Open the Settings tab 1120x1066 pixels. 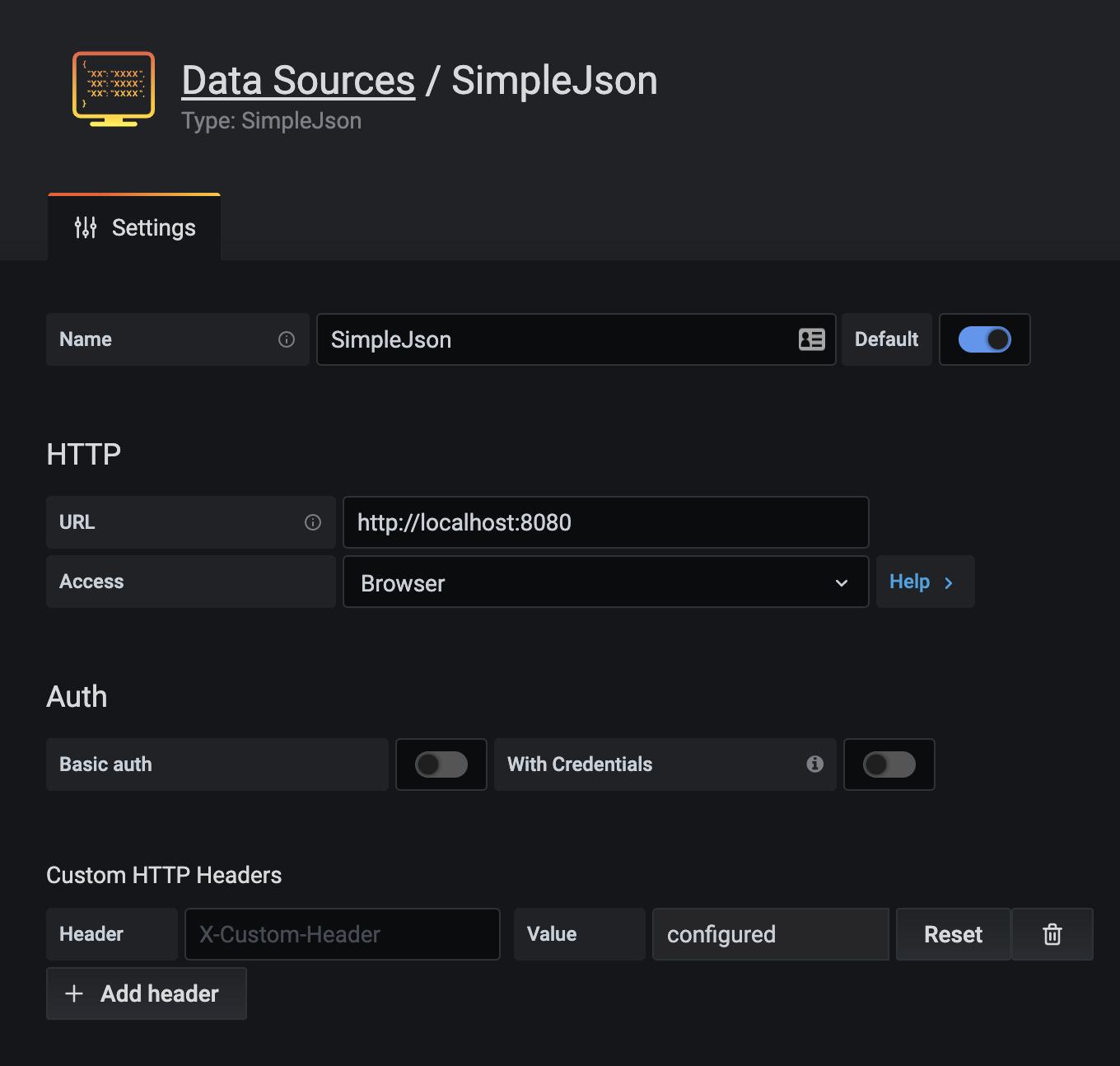pyautogui.click(x=134, y=227)
